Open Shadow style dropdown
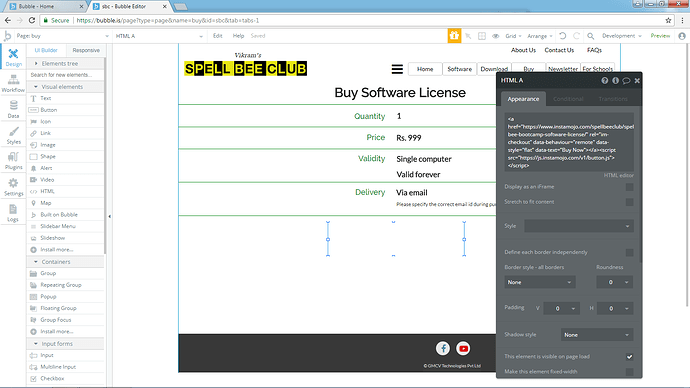 click(597, 335)
